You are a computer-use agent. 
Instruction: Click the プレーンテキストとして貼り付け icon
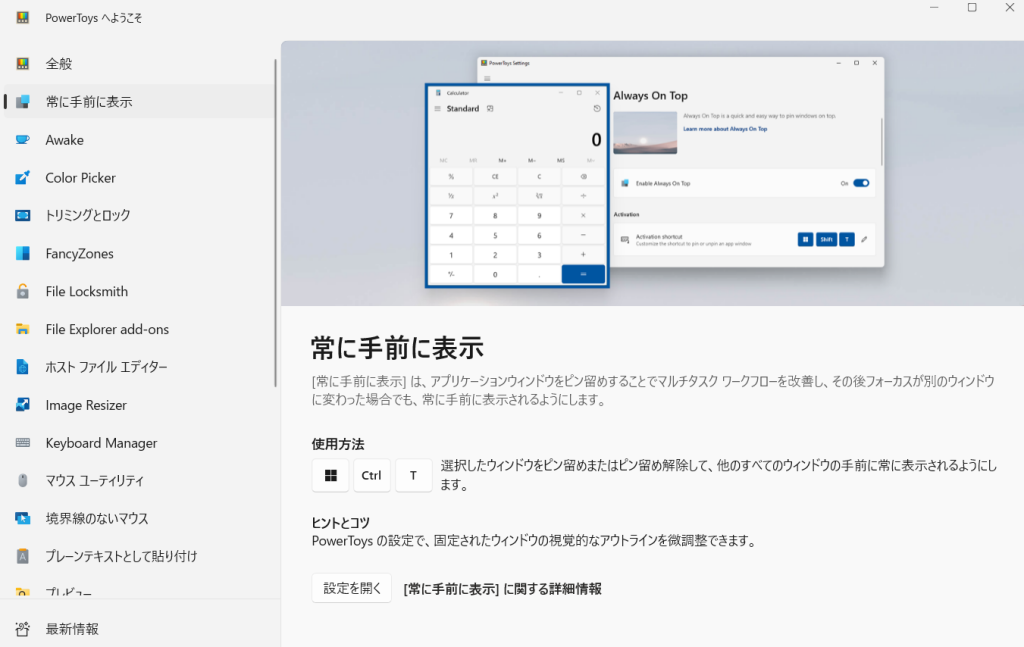coord(23,556)
